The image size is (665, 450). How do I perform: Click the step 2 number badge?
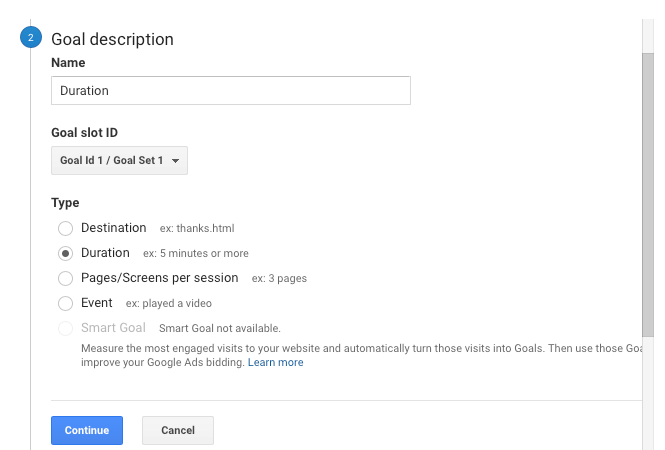click(x=31, y=37)
